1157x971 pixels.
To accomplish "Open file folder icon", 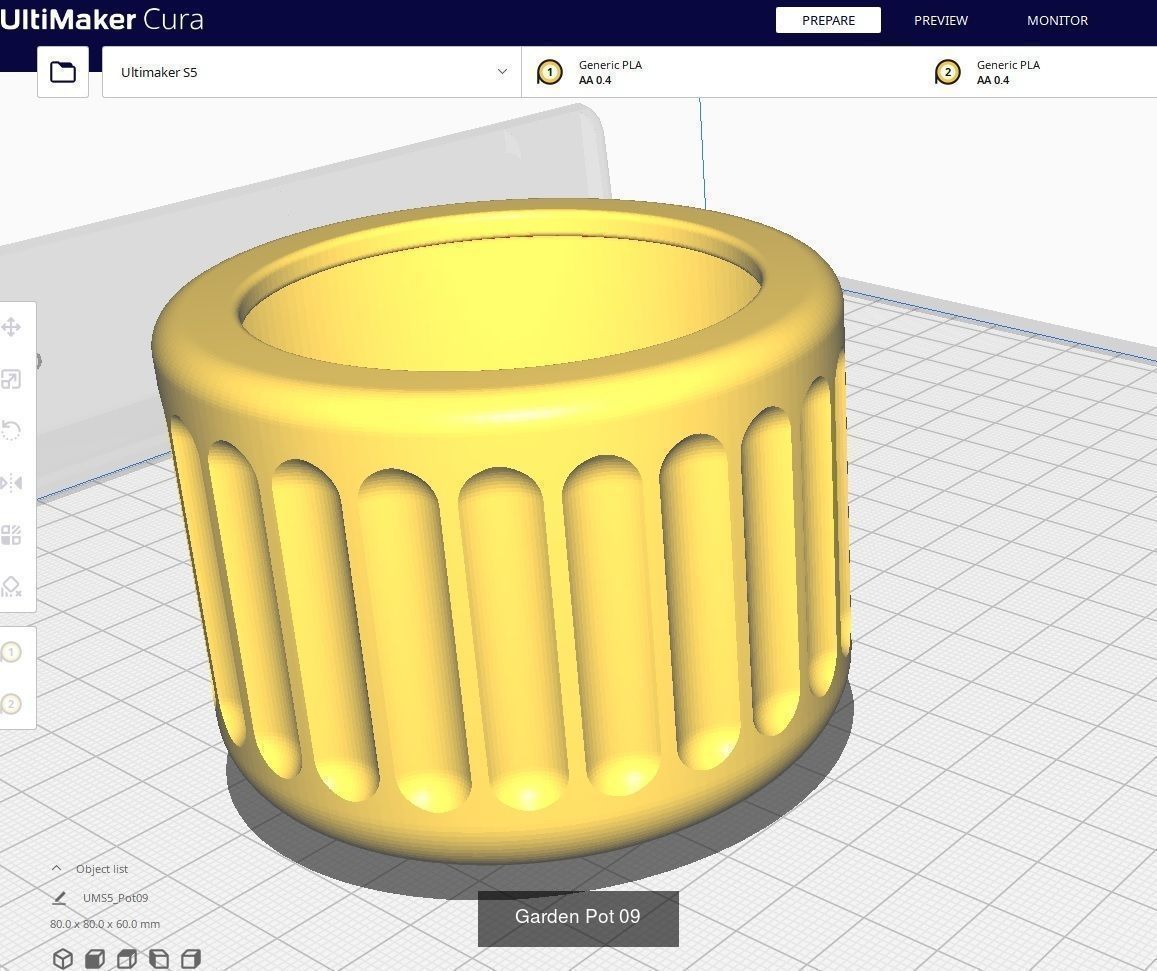I will (x=63, y=72).
